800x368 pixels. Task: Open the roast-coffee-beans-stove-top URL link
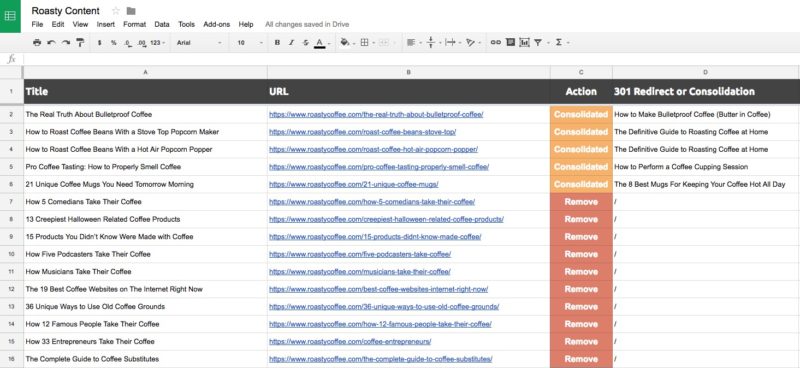(x=363, y=132)
